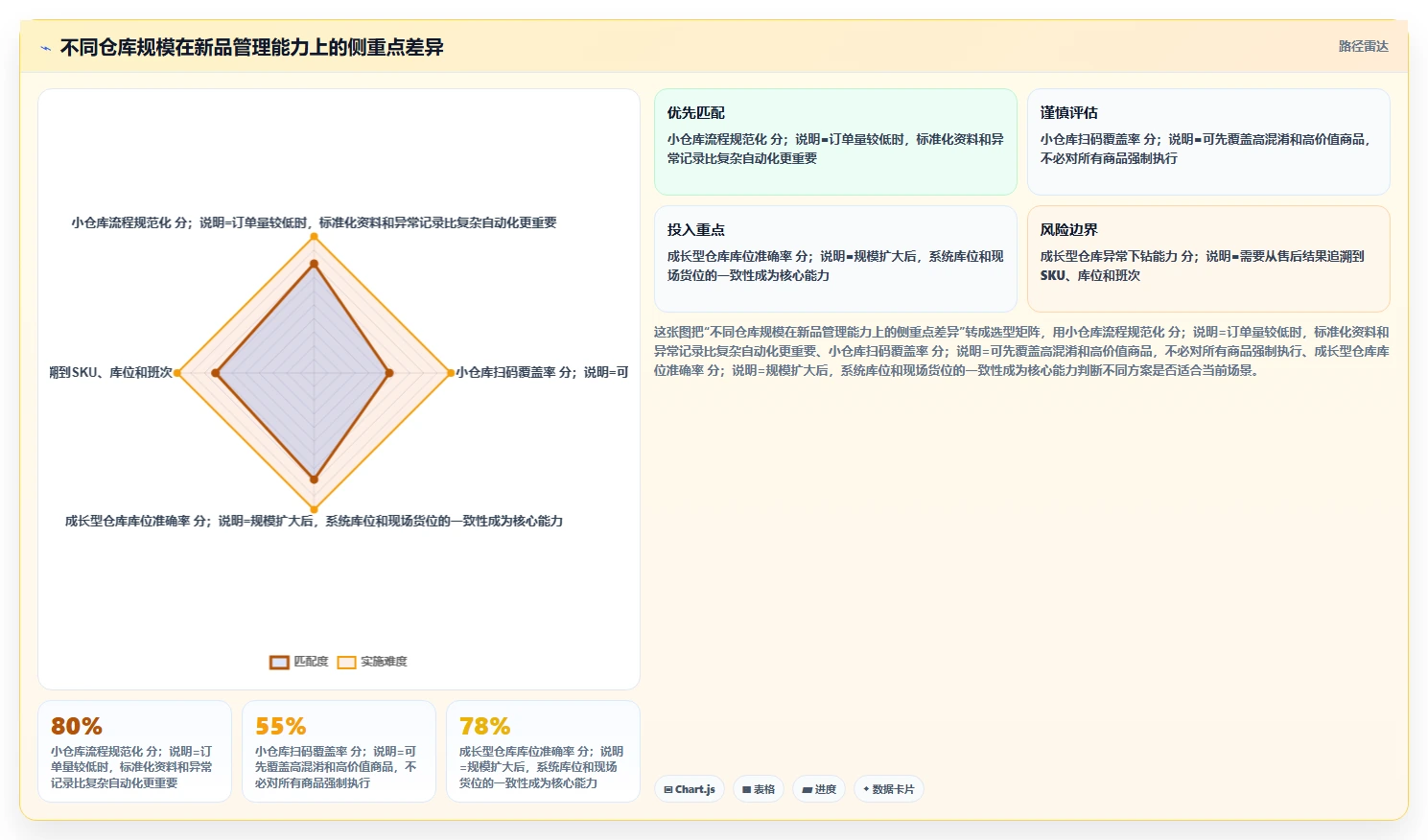Click the 风险边界 heading text
Image resolution: width=1428 pixels, height=840 pixels.
1069,229
